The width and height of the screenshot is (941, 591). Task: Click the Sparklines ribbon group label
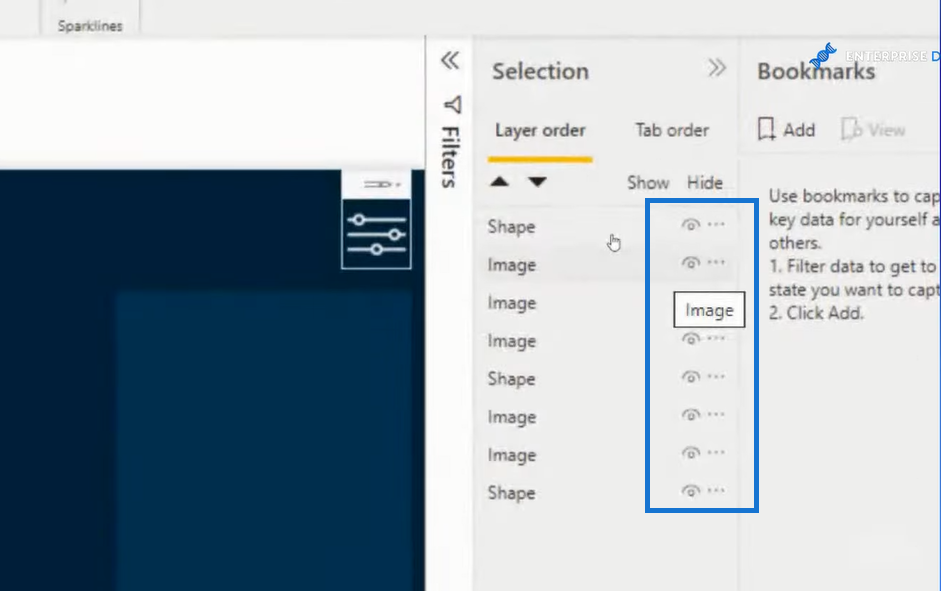tap(90, 26)
